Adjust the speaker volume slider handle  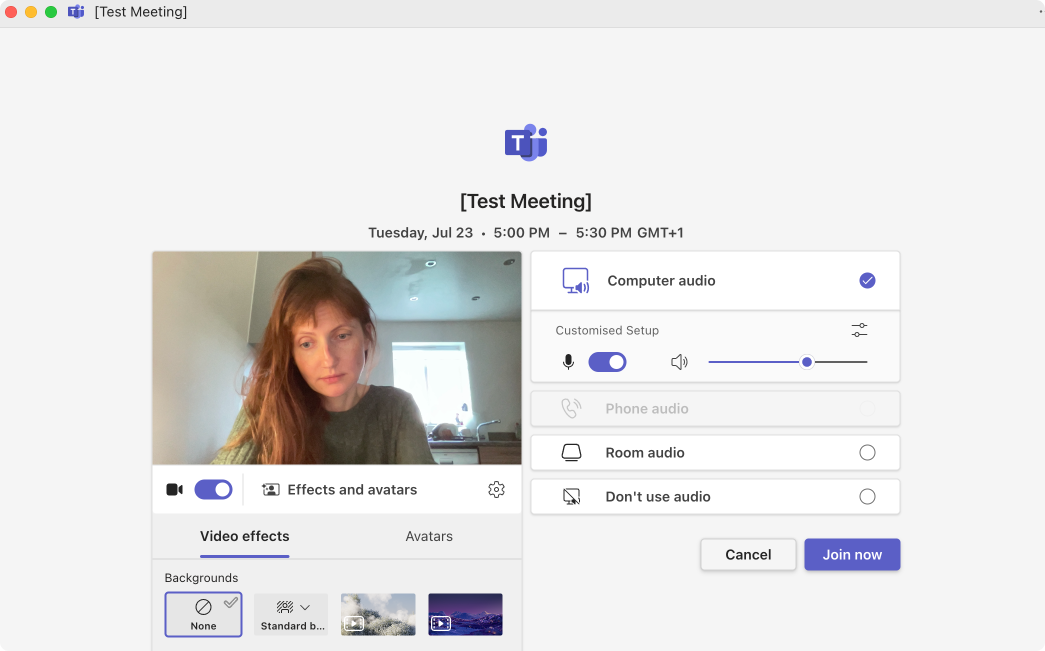(807, 362)
